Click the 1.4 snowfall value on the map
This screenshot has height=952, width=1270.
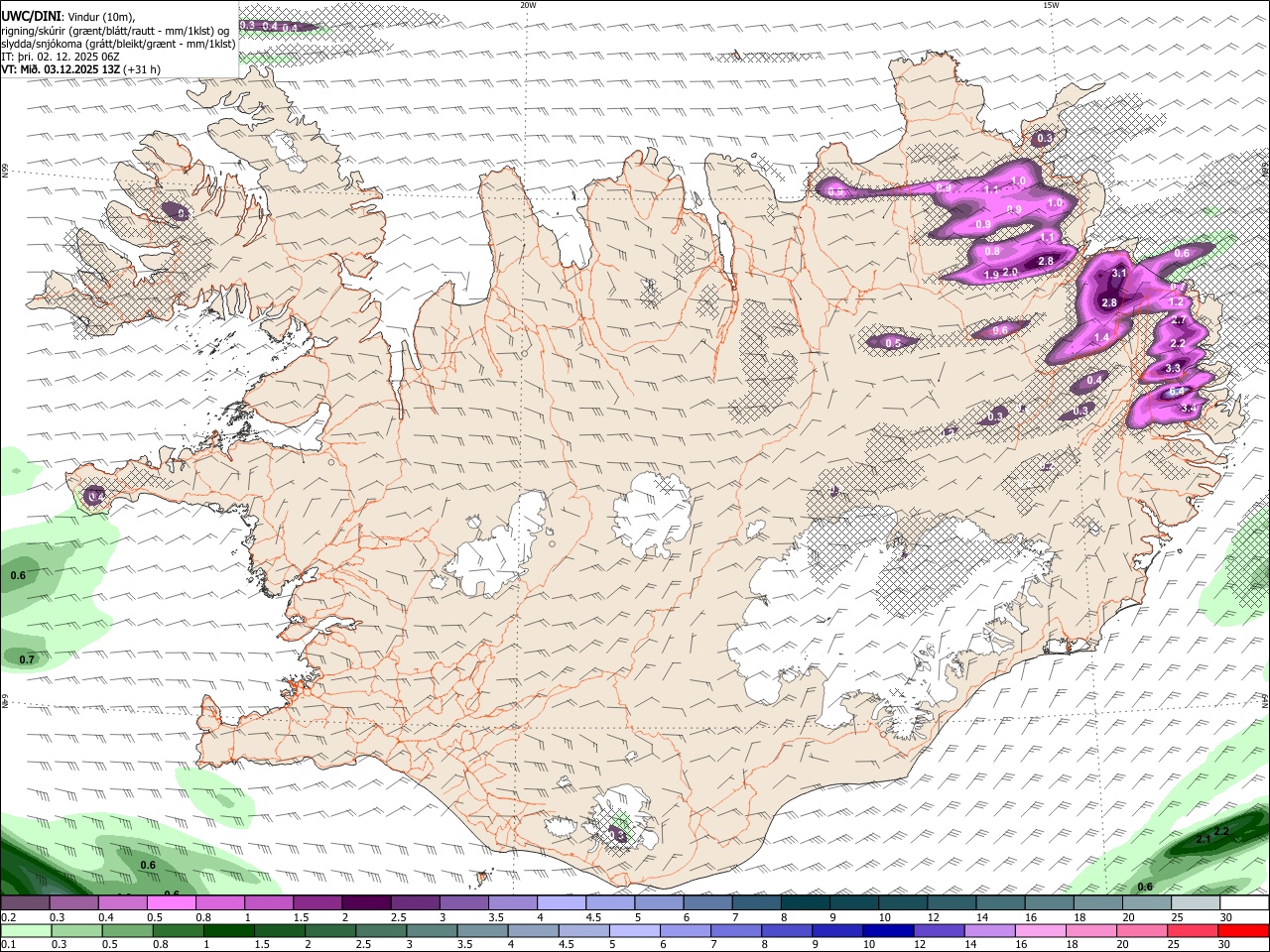[1101, 337]
